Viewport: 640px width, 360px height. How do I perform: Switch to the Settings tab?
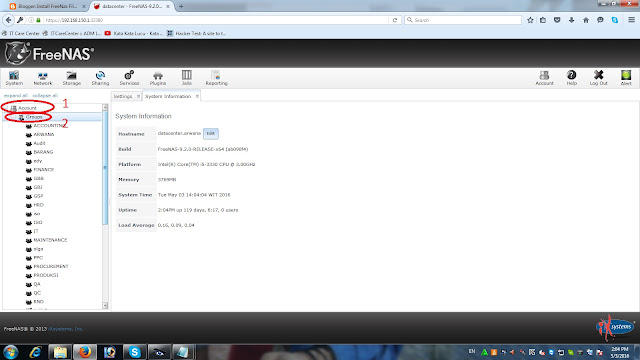(x=123, y=96)
